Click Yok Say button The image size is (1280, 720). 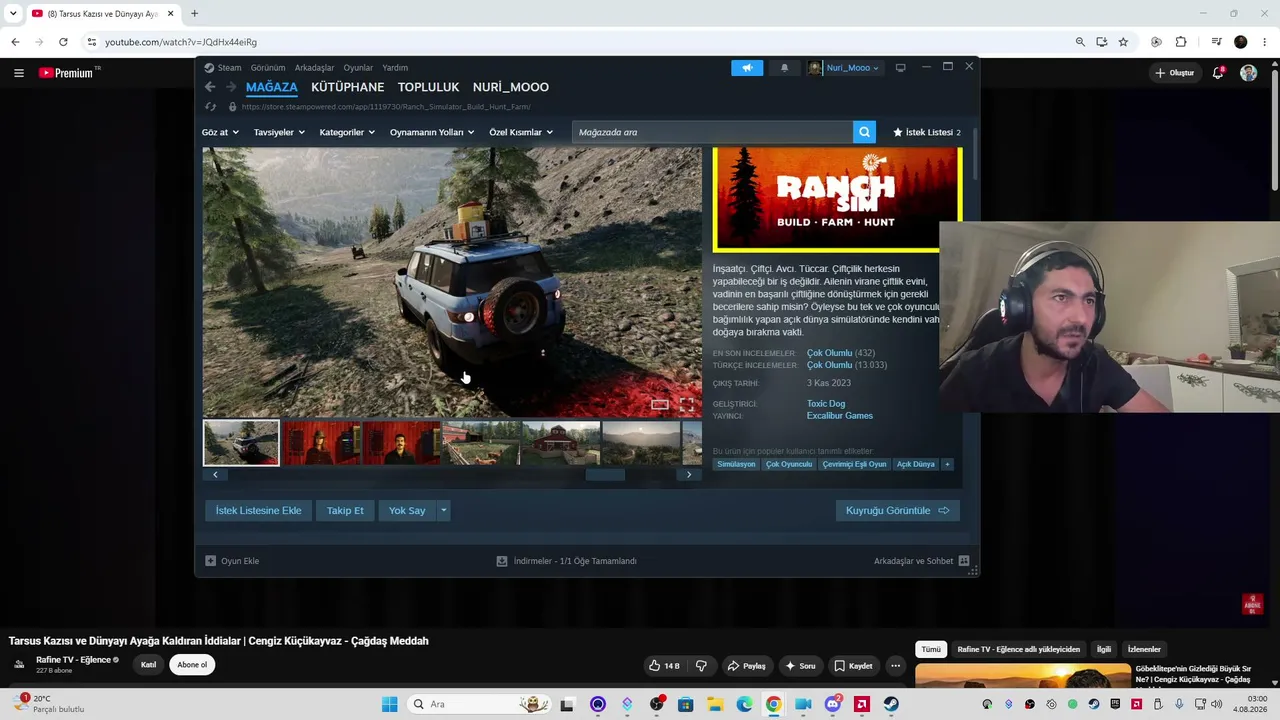click(x=407, y=511)
